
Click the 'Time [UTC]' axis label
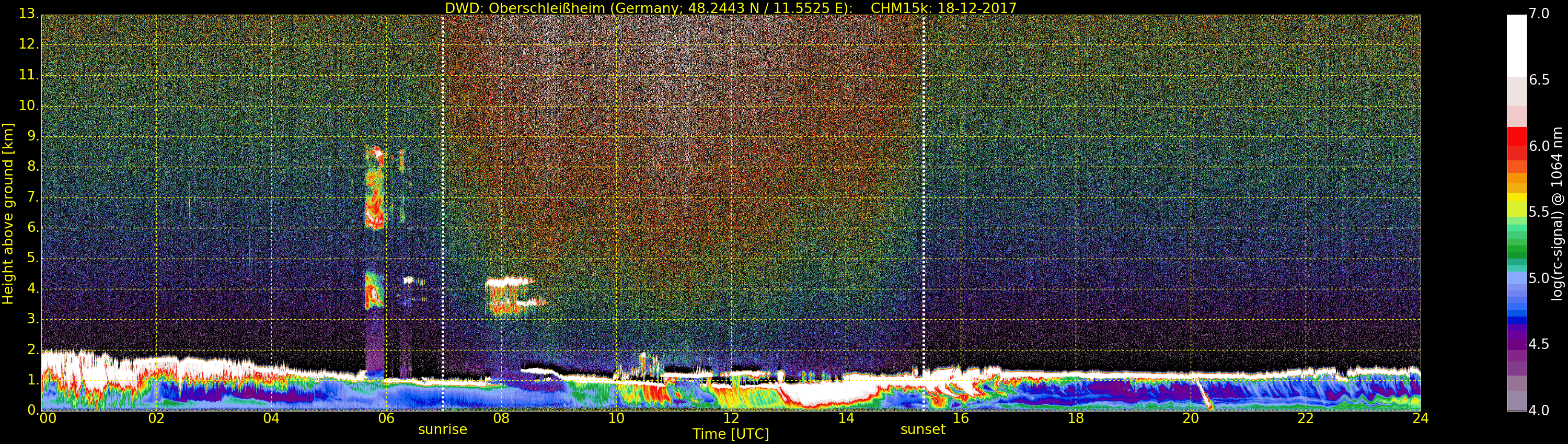[731, 434]
